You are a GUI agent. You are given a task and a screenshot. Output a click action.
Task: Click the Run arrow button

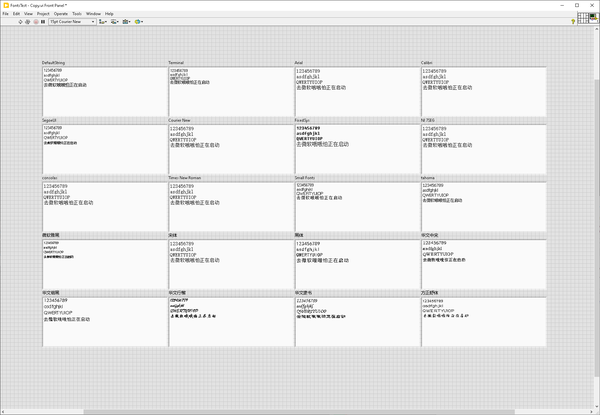tap(20, 22)
